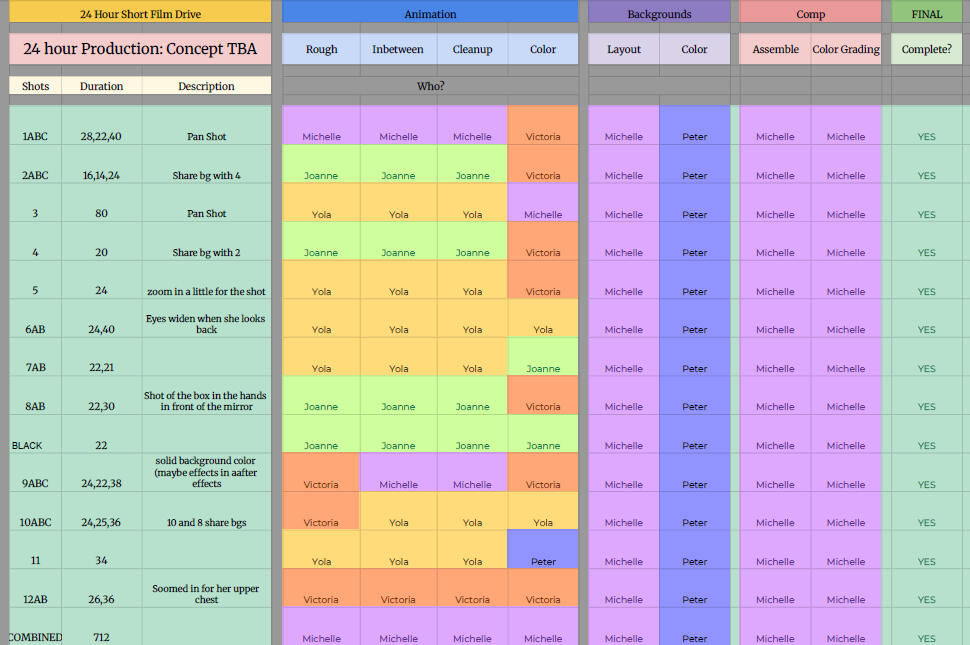Click the Cleanup column header
The width and height of the screenshot is (970, 645).
click(472, 49)
